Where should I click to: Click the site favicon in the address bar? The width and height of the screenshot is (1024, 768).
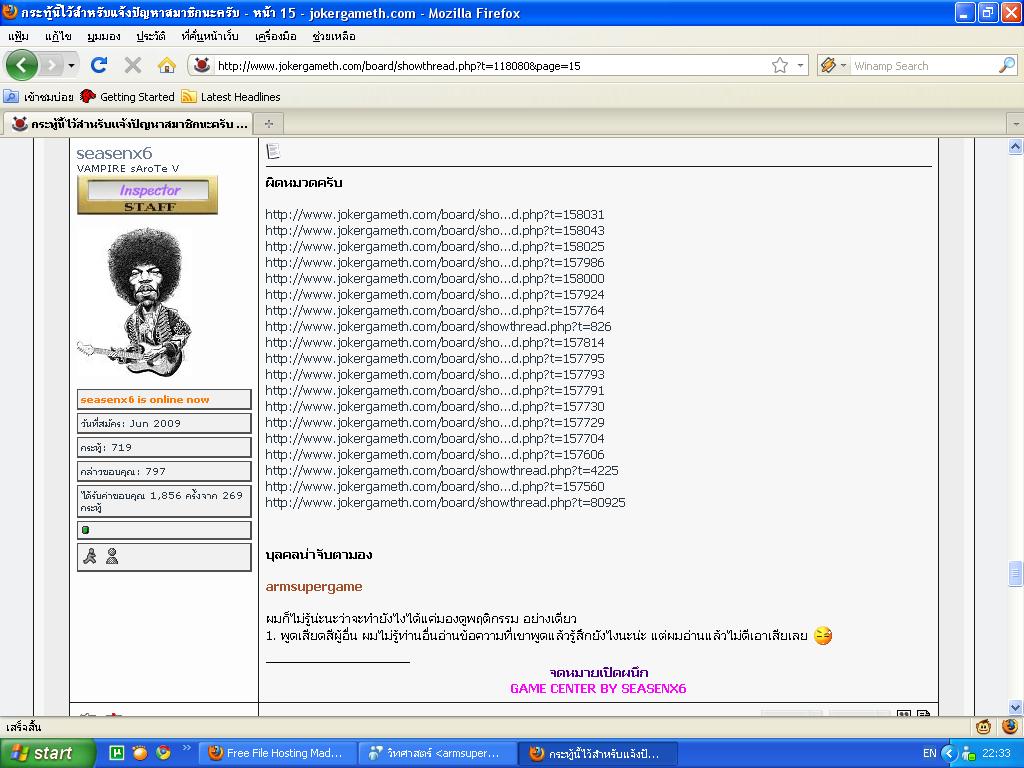pyautogui.click(x=202, y=65)
